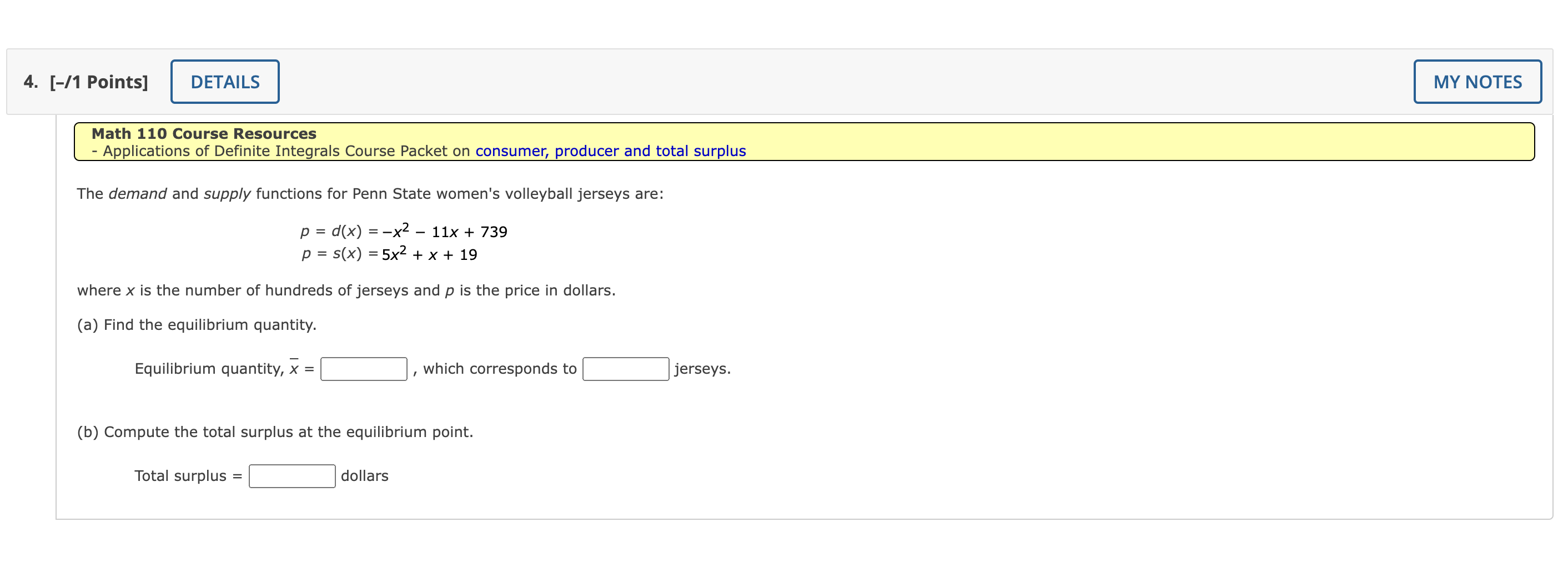
Task: Click part (b) Compute total surplus heading
Action: pyautogui.click(x=274, y=431)
